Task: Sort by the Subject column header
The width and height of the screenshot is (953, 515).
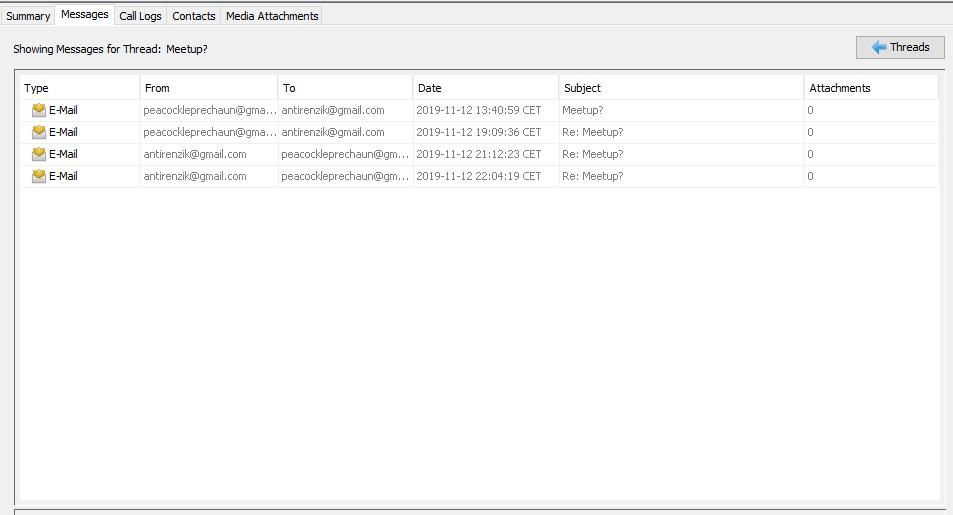Action: pos(680,88)
